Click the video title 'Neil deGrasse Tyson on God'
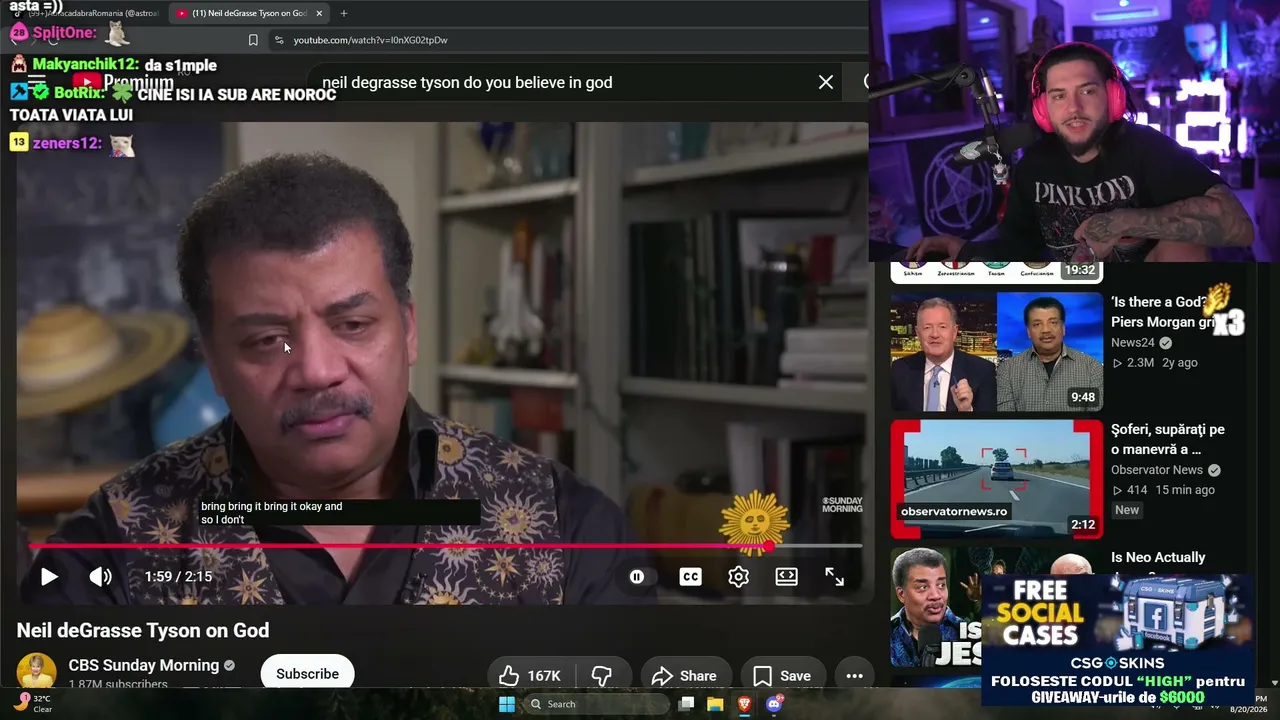 tap(143, 630)
